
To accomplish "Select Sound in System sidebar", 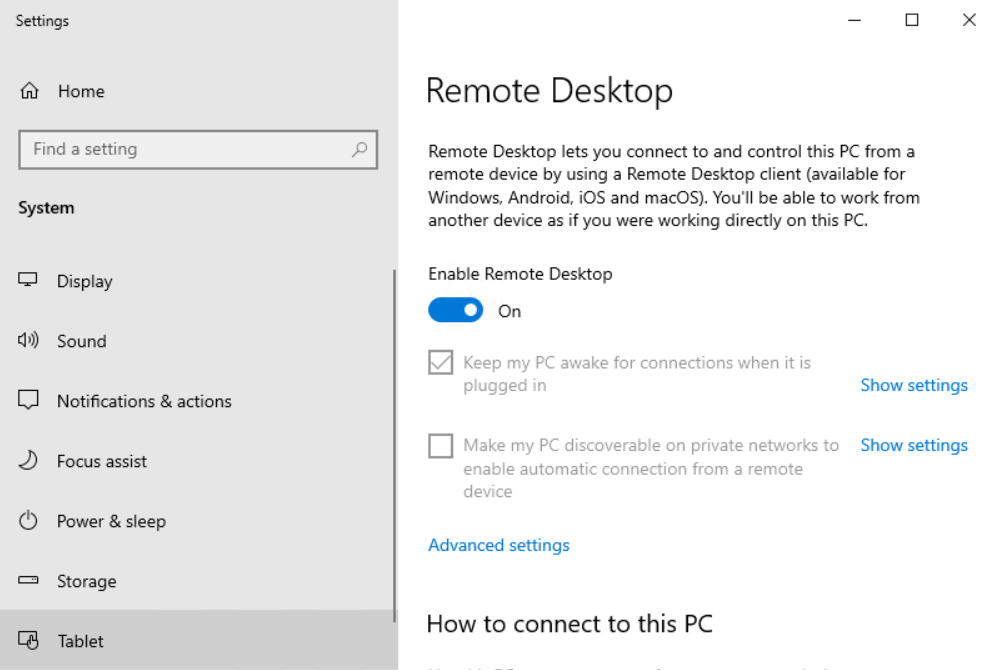I will click(197, 341).
